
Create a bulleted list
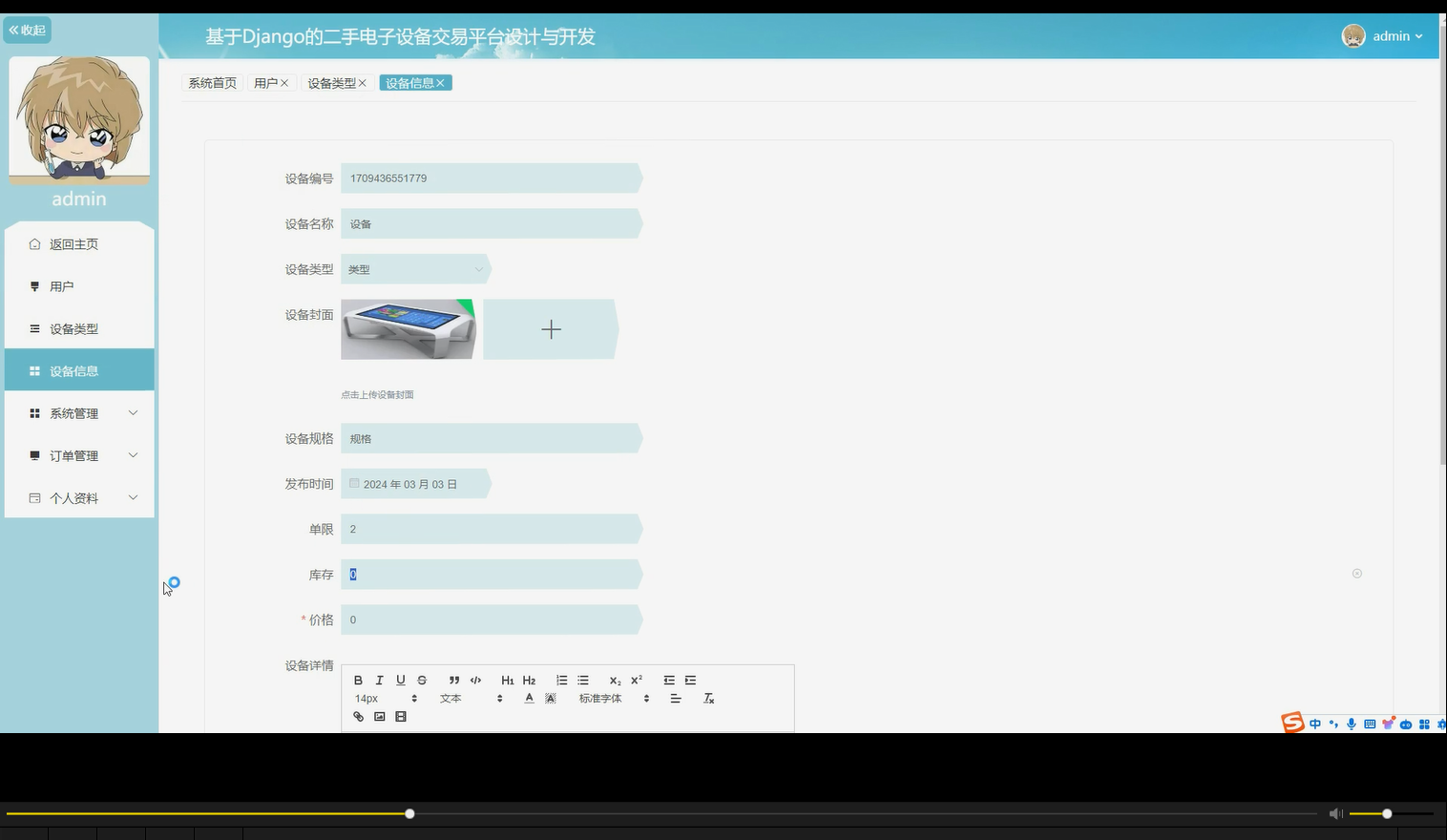coord(583,681)
